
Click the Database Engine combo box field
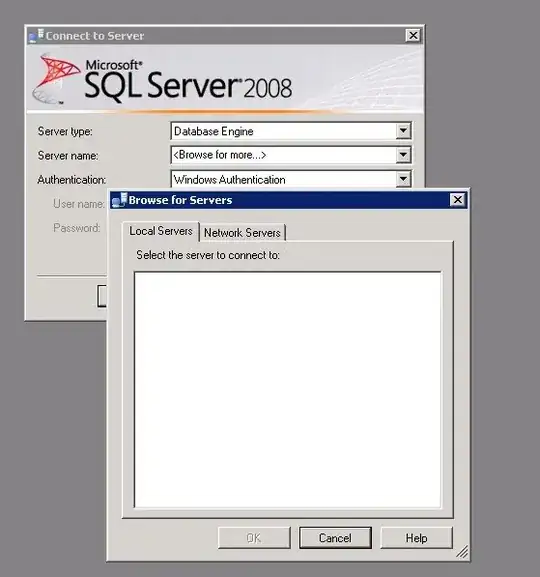tap(291, 131)
